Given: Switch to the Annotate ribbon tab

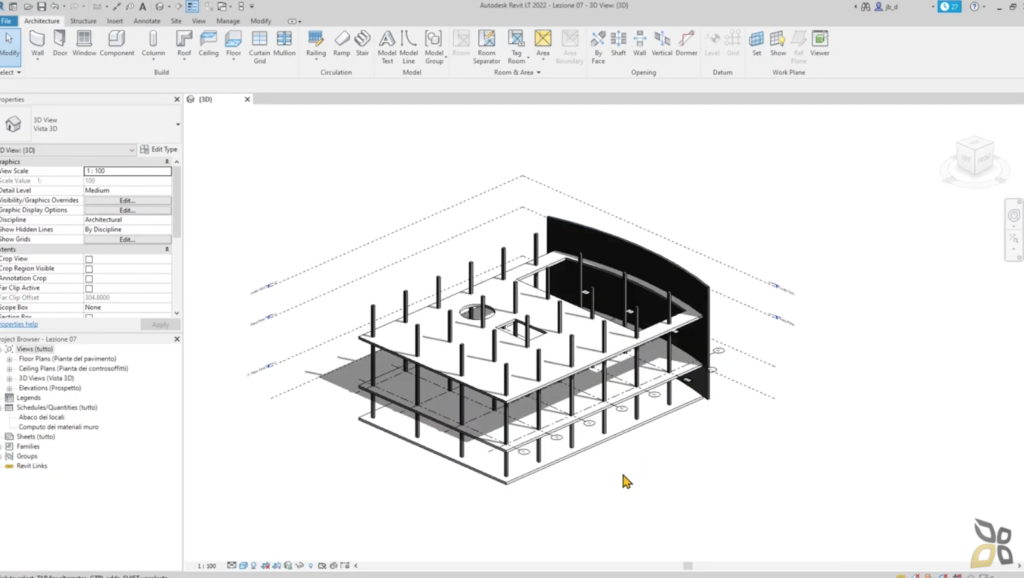Looking at the screenshot, I should click(x=147, y=21).
